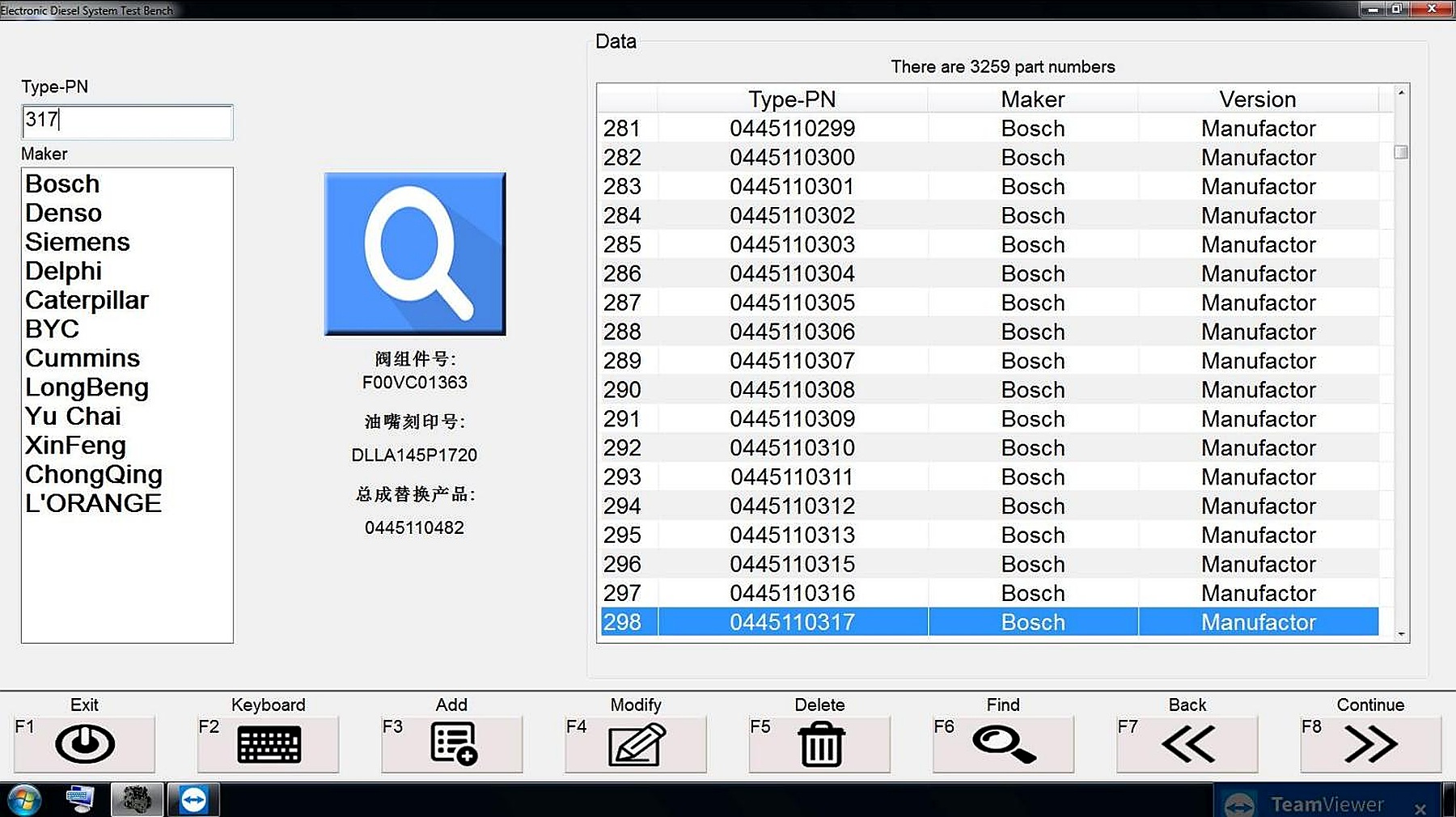
Task: Click the Version column header
Action: coord(1258,99)
